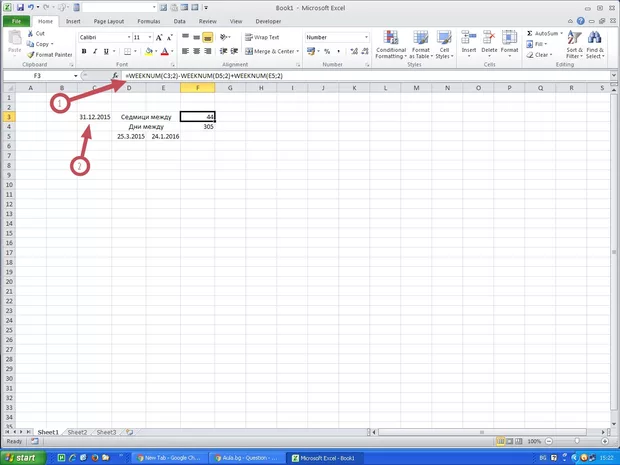
Task: Open the fill color dropdown arrow
Action: [156, 51]
